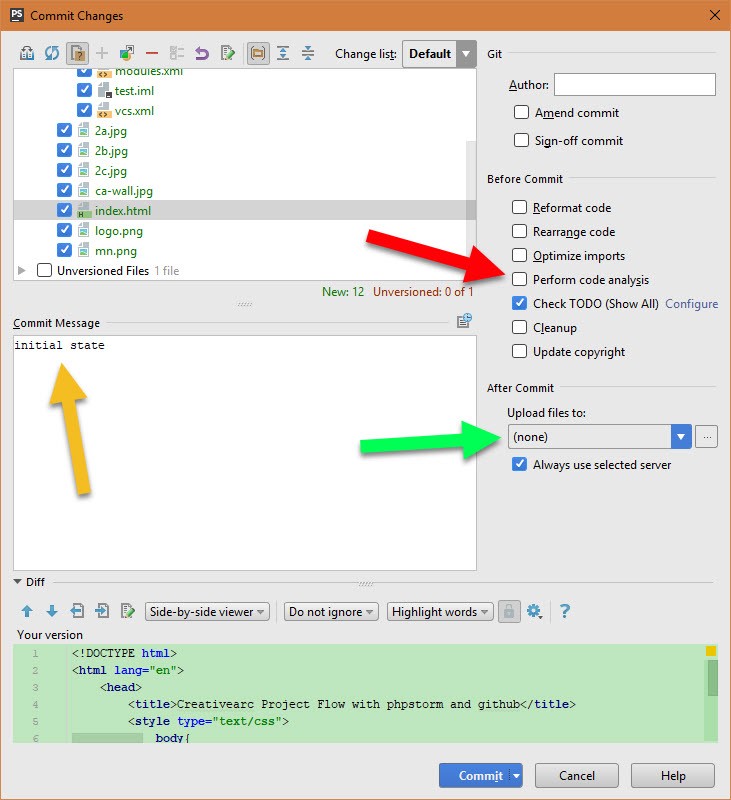Click the diff help question mark icon
731x800 pixels.
click(565, 611)
